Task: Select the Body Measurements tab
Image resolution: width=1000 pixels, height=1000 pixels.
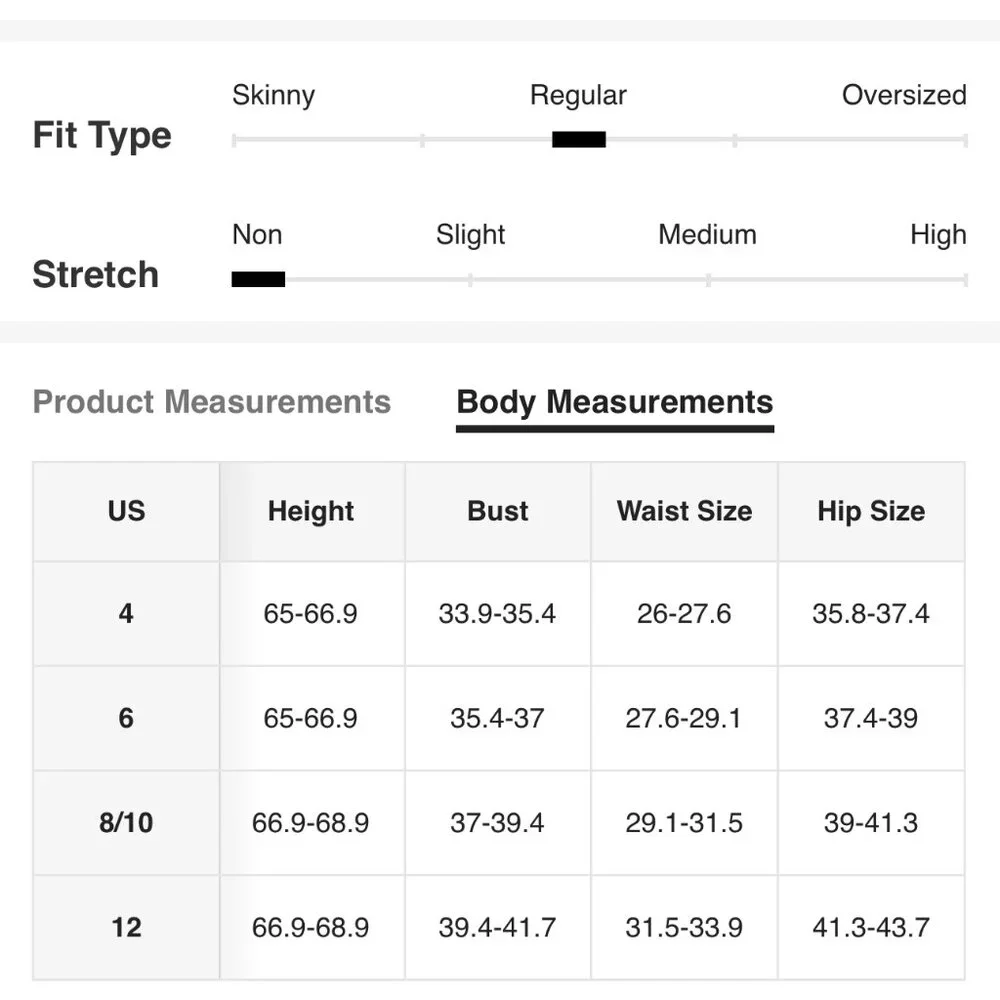Action: pyautogui.click(x=614, y=402)
